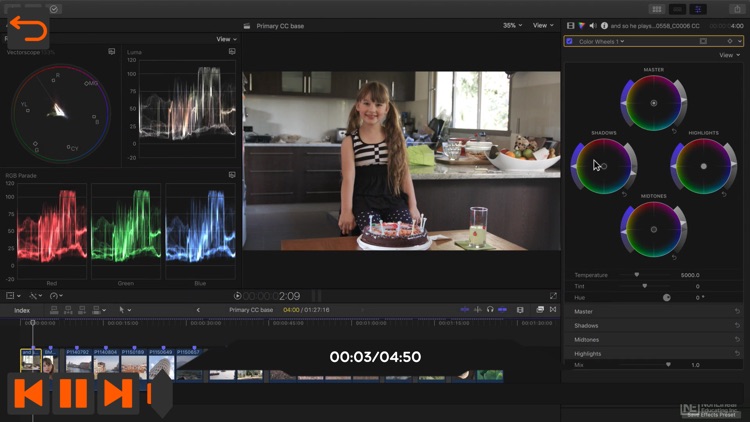Click the Temperature value 5000.0 field
This screenshot has width=750, height=422.
690,275
